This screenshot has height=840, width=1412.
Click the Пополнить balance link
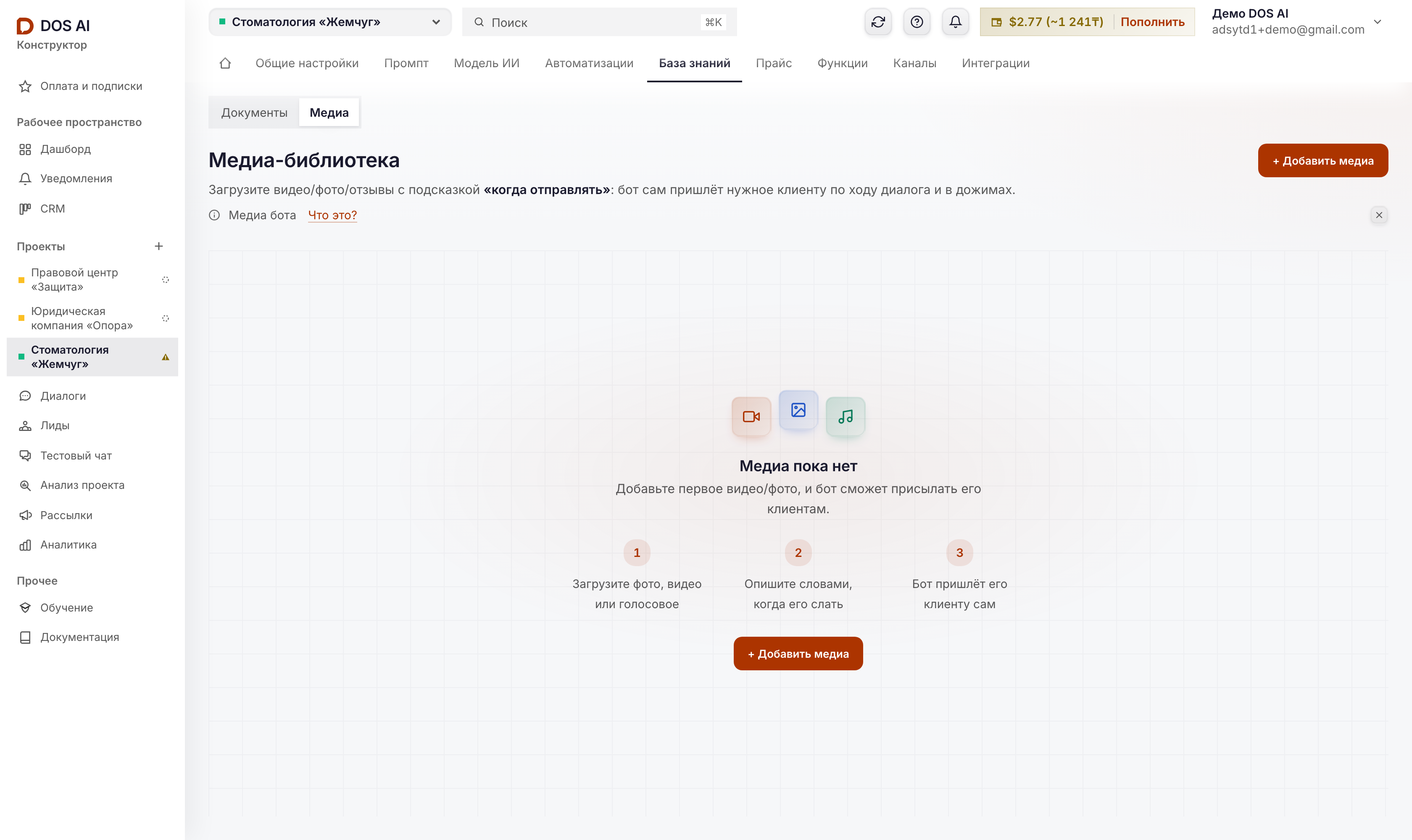(x=1152, y=22)
